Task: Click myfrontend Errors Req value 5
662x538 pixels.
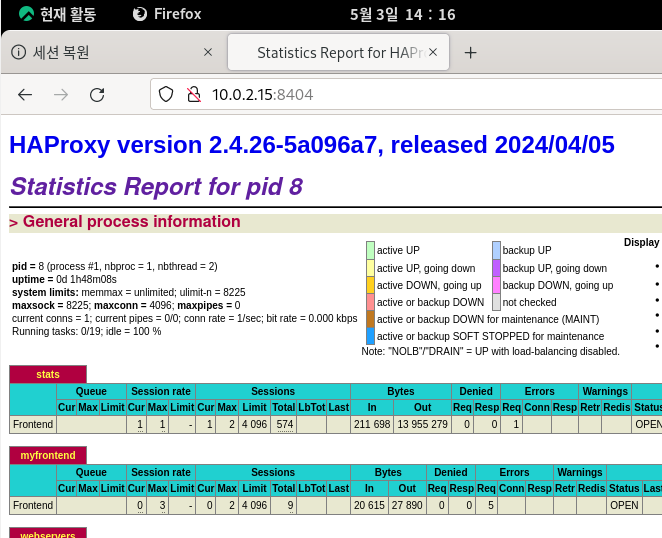Action: (x=491, y=505)
